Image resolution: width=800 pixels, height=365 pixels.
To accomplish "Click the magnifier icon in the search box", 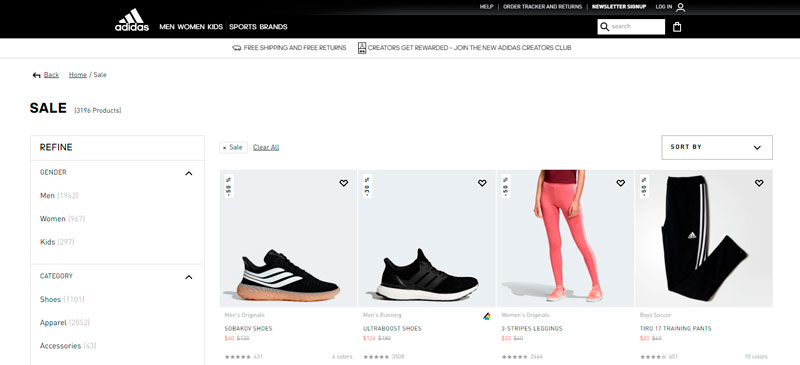I will pos(605,27).
